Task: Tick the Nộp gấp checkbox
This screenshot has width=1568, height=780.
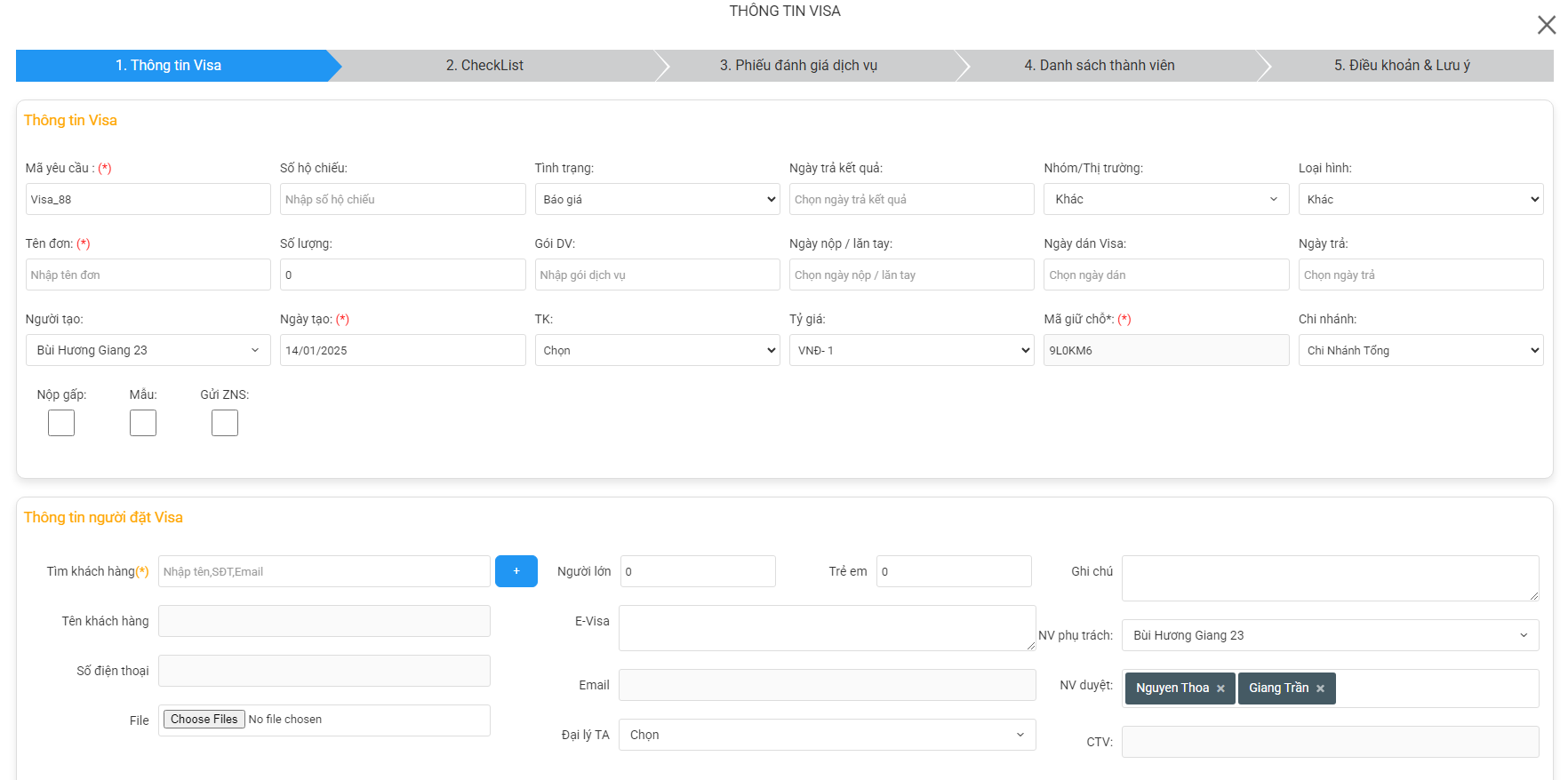Action: point(61,423)
